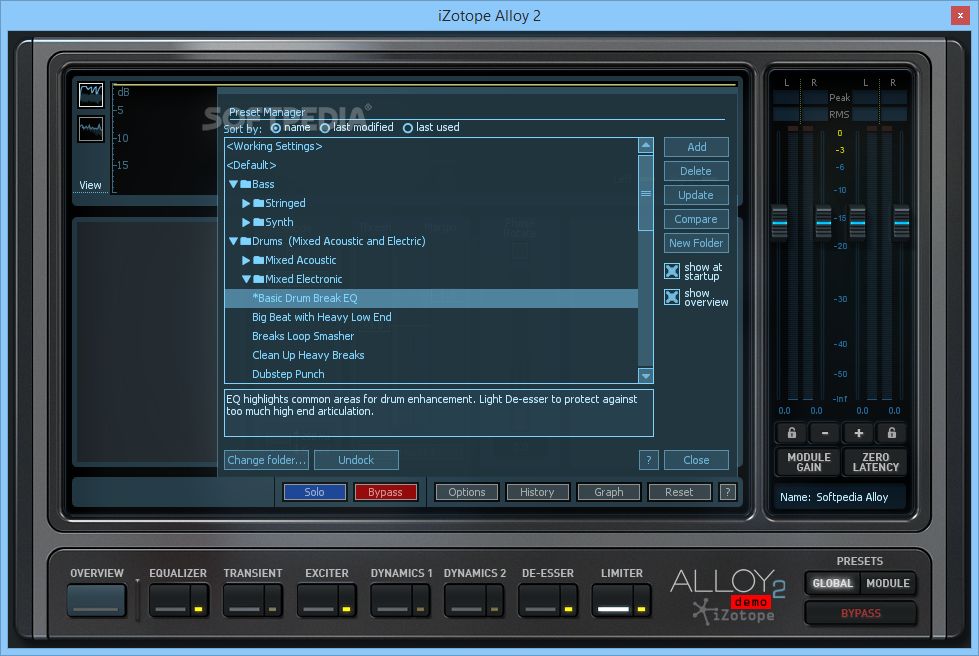Open the Equalizer module
The image size is (979, 656).
pyautogui.click(x=170, y=600)
